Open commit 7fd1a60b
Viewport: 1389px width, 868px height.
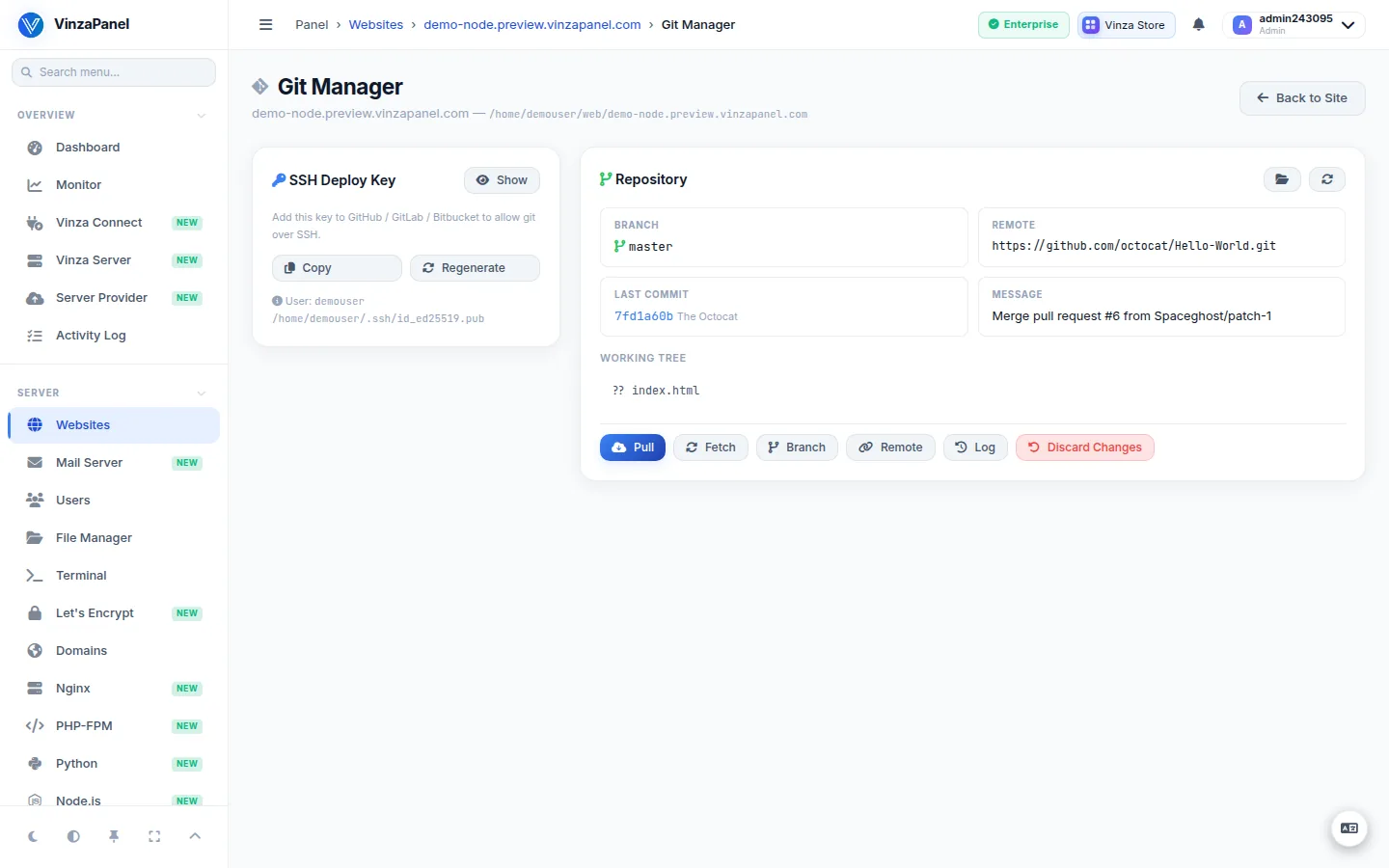click(643, 316)
